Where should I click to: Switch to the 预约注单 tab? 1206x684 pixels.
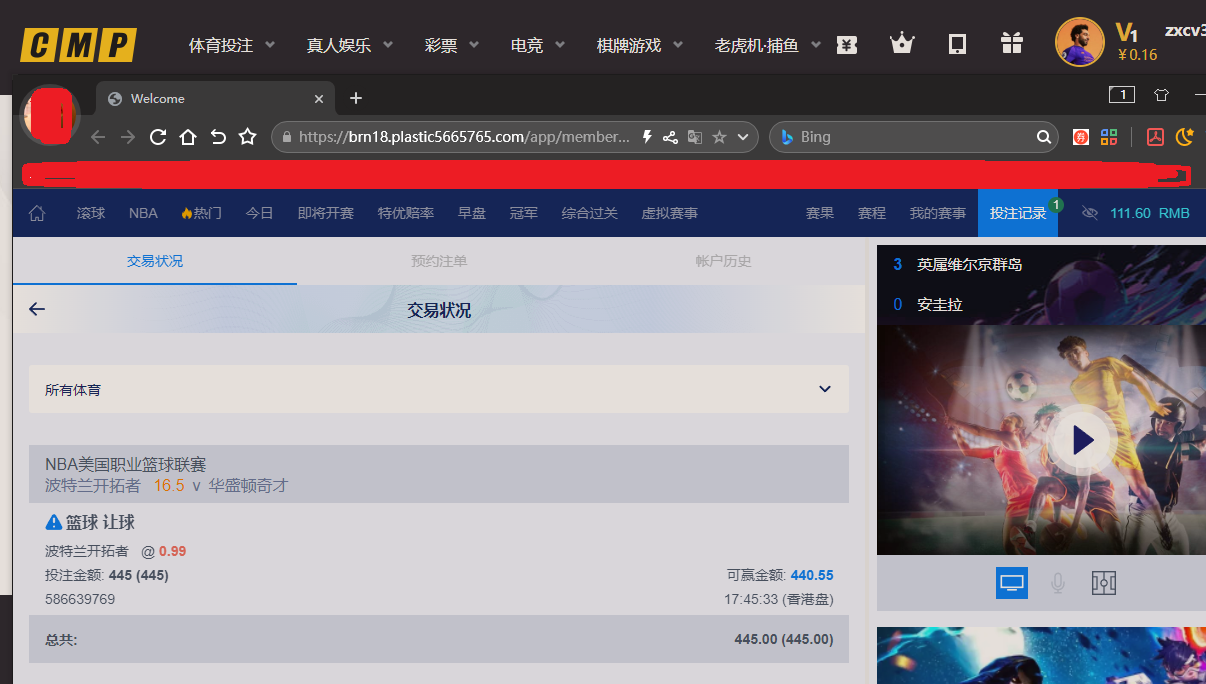point(439,261)
